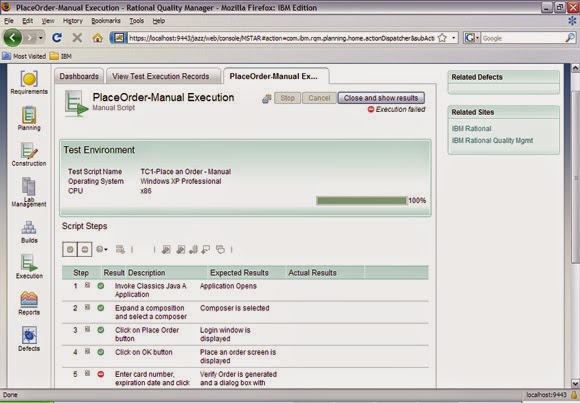Image resolution: width=580 pixels, height=403 pixels.
Task: Click the Stop loading X icon
Action: tap(77, 38)
